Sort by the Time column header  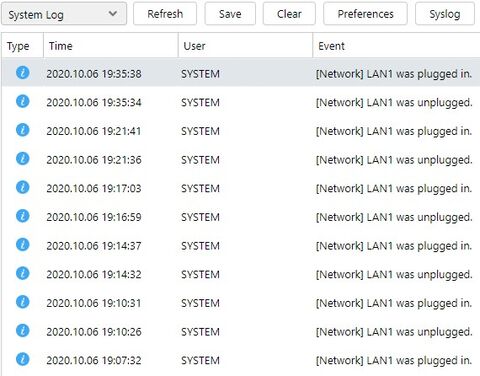pos(111,46)
